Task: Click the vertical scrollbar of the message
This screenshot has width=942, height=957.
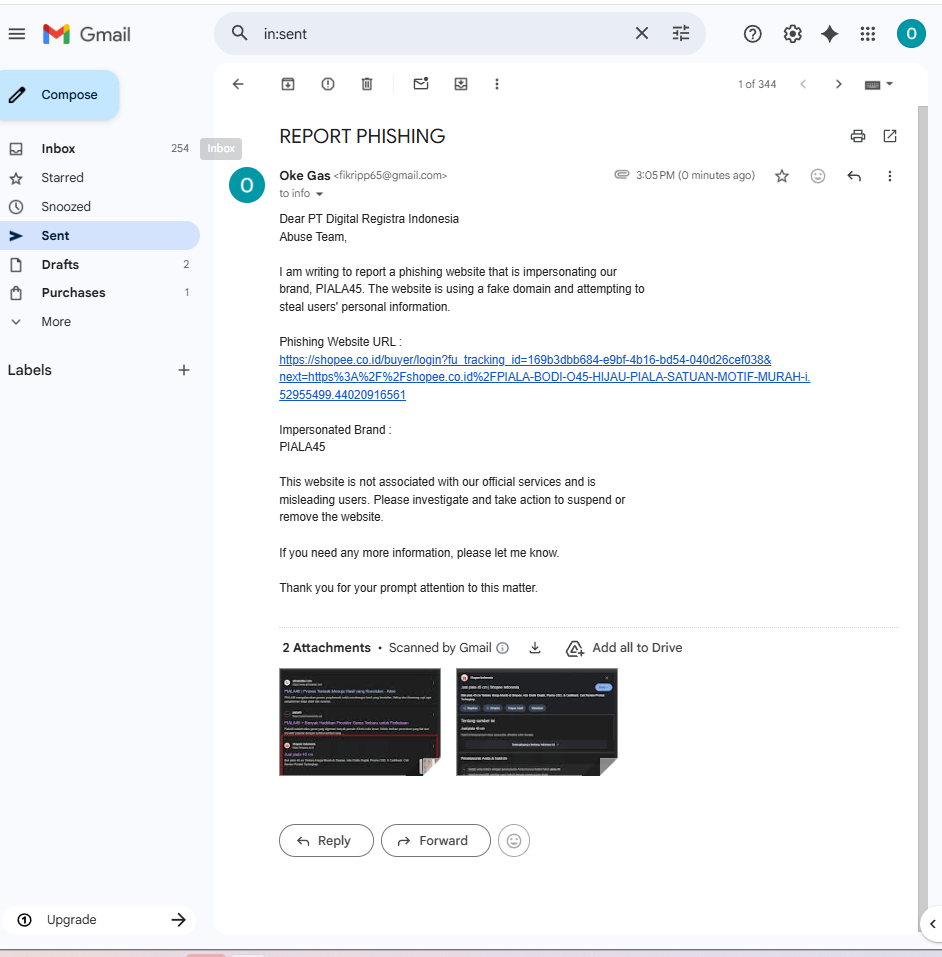Action: coord(922,519)
